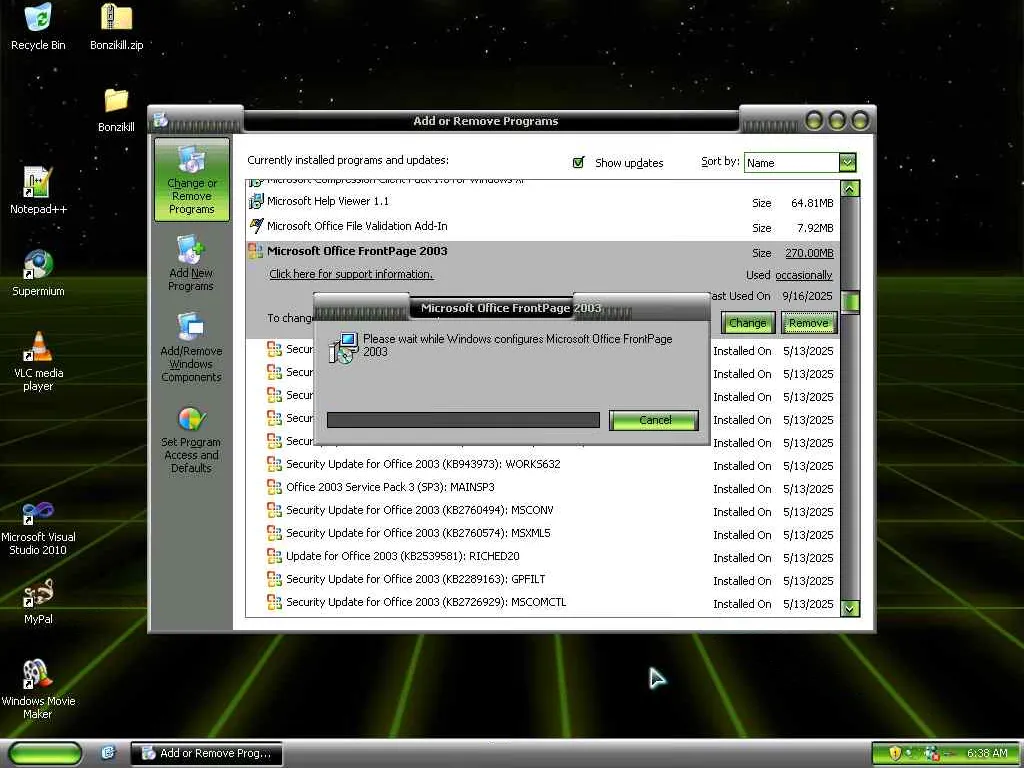
Task: Click the program list scrollbar thumb
Action: point(850,302)
